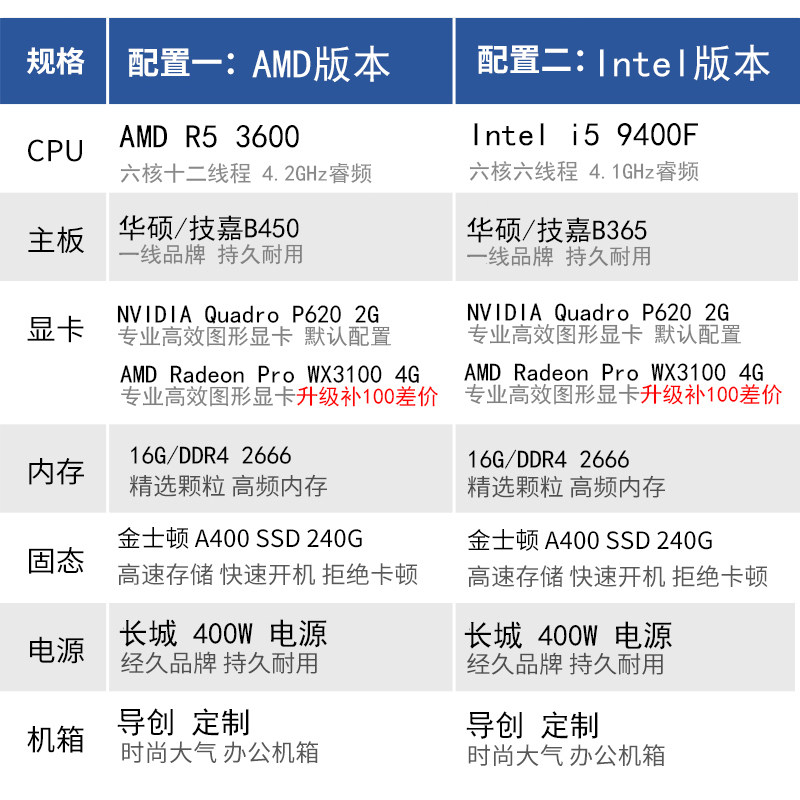The height and width of the screenshot is (800, 800).
Task: Select the 显卡 row label
Action: coord(56,329)
